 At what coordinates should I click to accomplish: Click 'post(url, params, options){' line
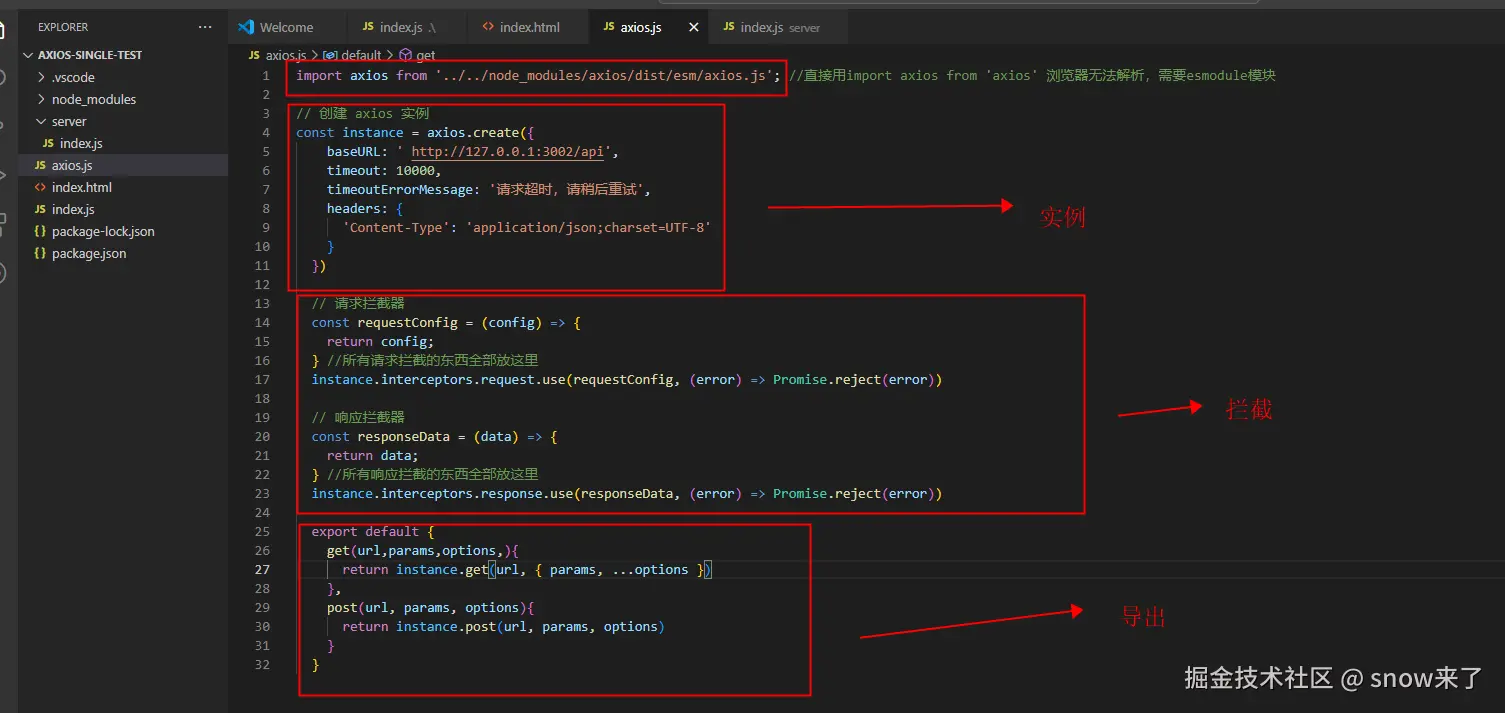pos(431,608)
